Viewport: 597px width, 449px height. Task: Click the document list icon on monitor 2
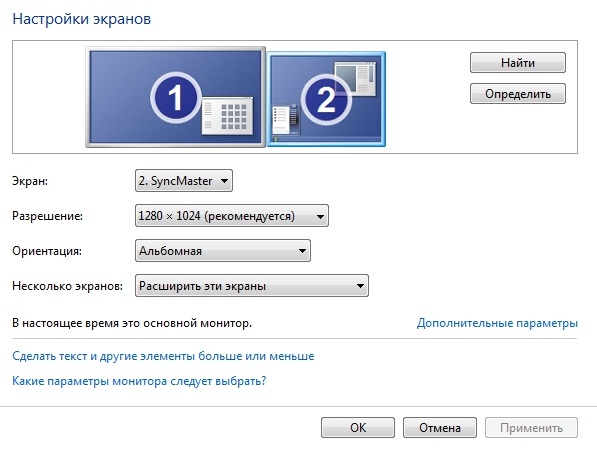click(286, 119)
